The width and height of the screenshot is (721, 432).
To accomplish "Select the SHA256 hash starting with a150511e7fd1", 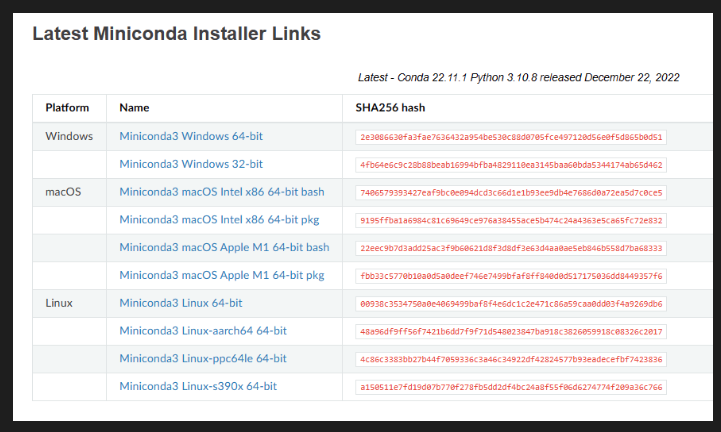I will (x=511, y=387).
